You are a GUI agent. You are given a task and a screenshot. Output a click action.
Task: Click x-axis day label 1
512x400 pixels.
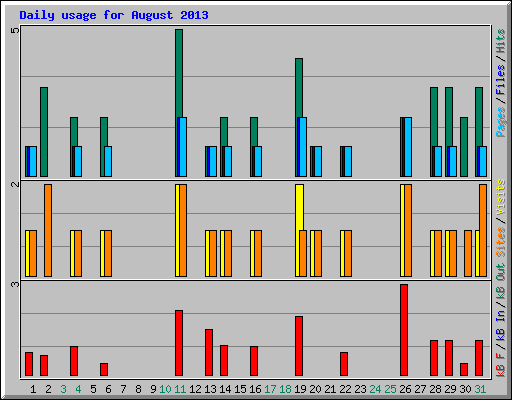tap(33, 389)
